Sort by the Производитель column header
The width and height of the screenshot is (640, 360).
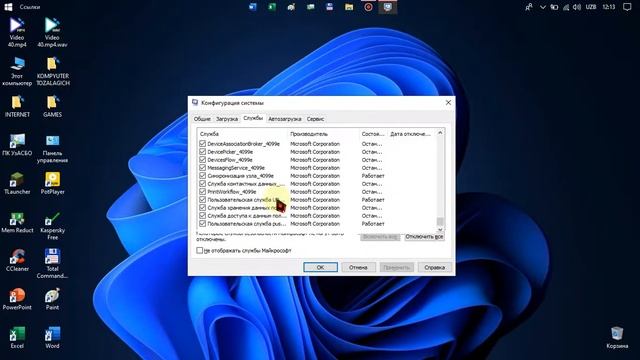pyautogui.click(x=323, y=134)
